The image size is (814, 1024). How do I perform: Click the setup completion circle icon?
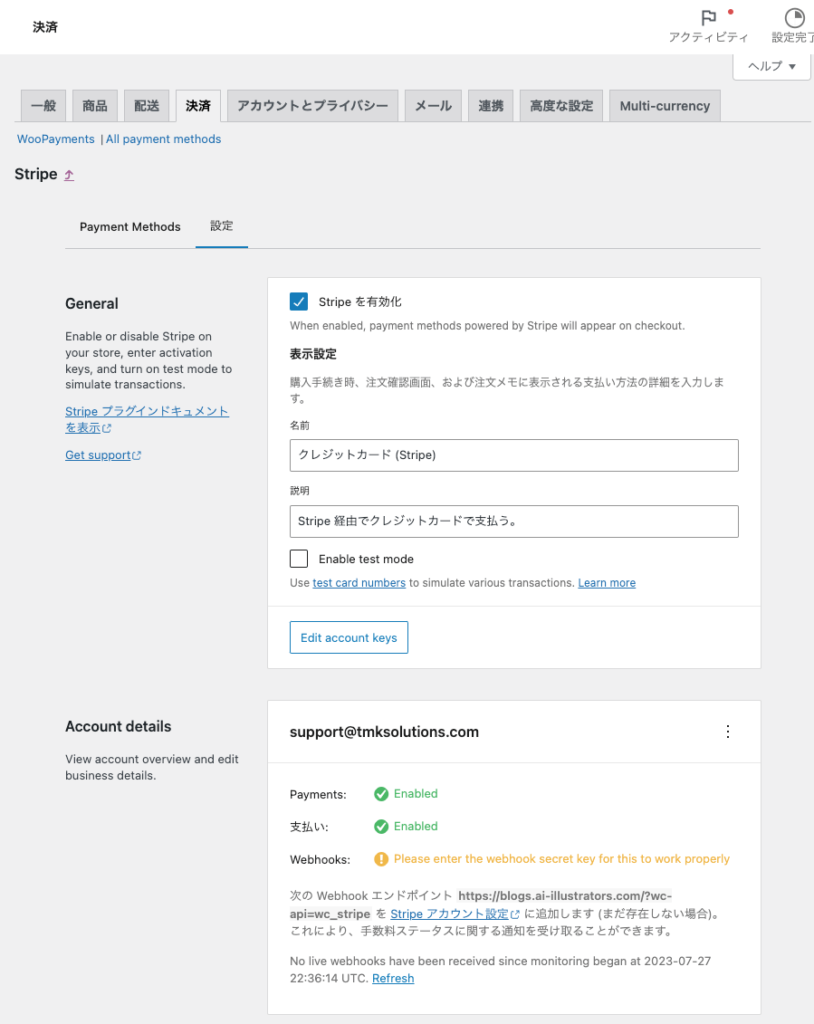pos(794,18)
